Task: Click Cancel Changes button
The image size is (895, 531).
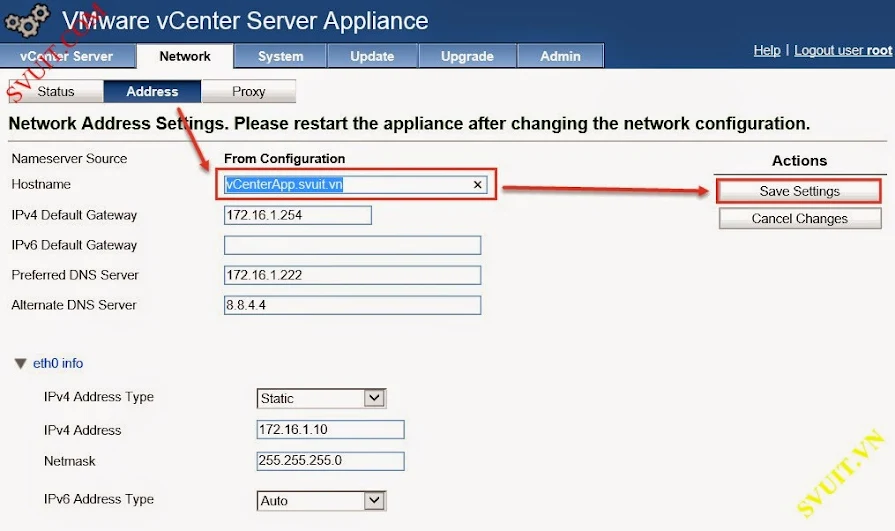Action: pos(799,219)
